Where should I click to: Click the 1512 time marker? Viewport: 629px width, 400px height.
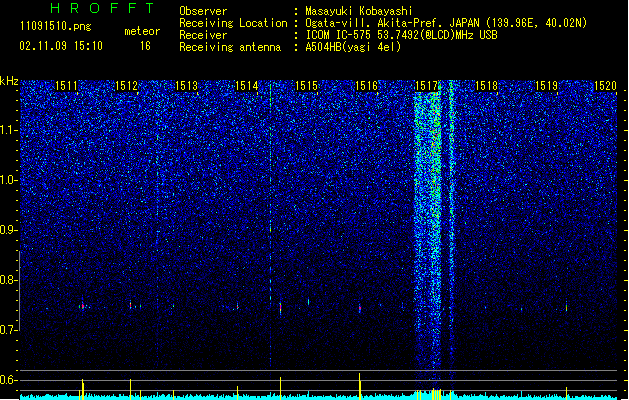coord(126,86)
